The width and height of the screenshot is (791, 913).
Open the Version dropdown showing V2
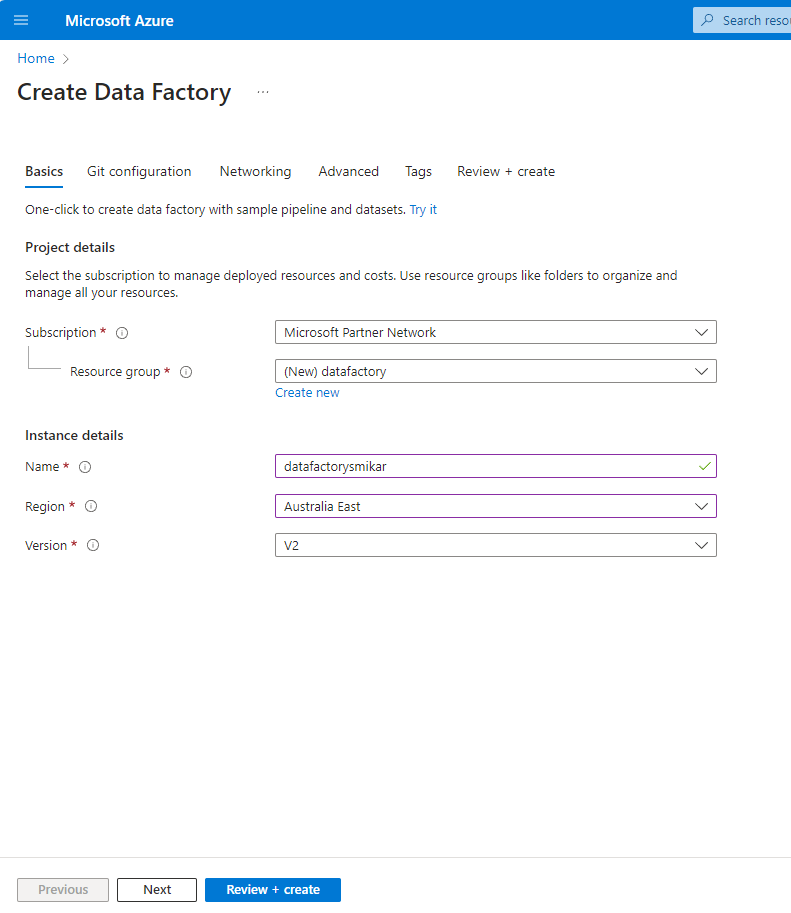point(496,546)
